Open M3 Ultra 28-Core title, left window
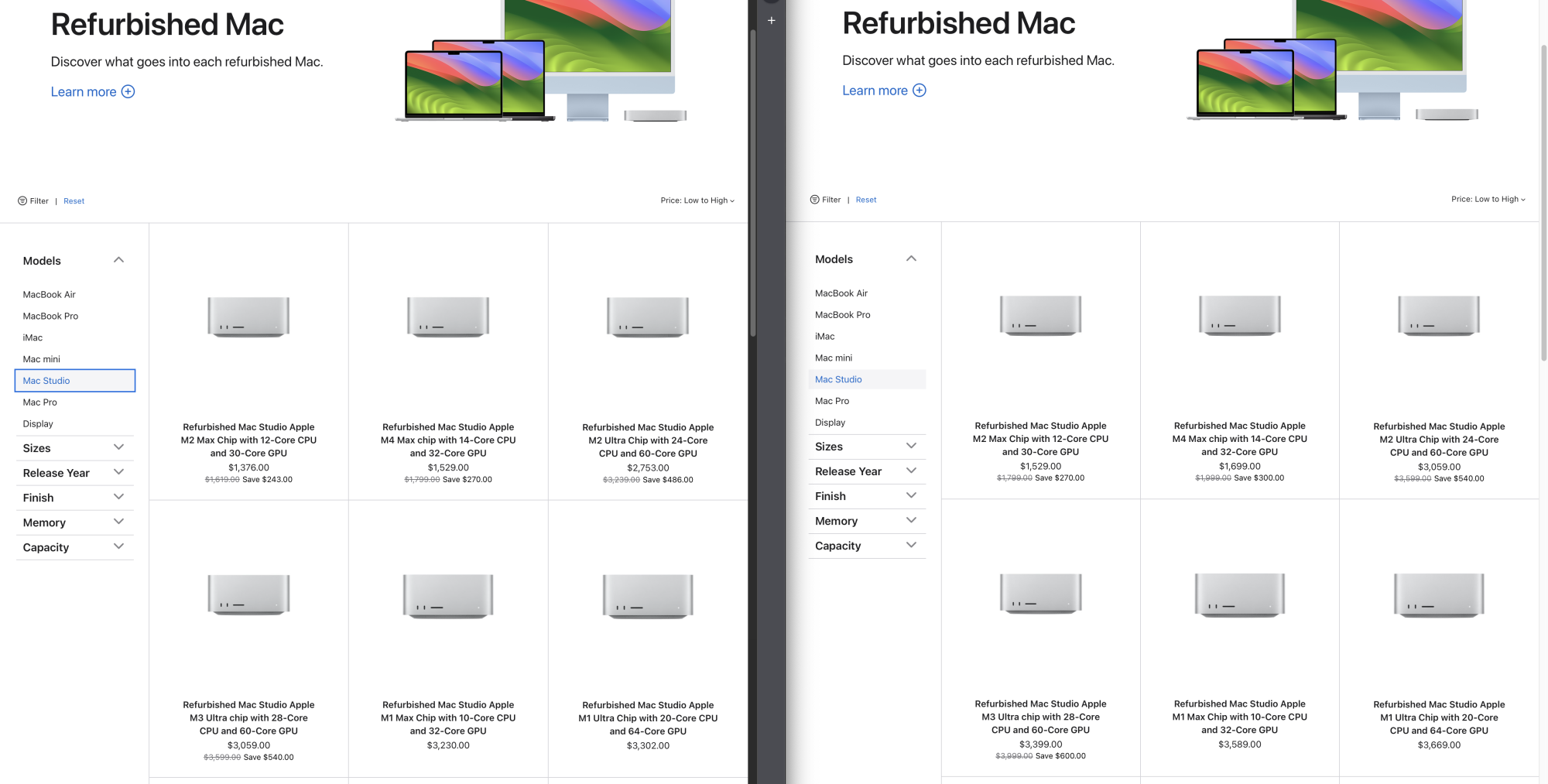The width and height of the screenshot is (1548, 784). [x=248, y=718]
